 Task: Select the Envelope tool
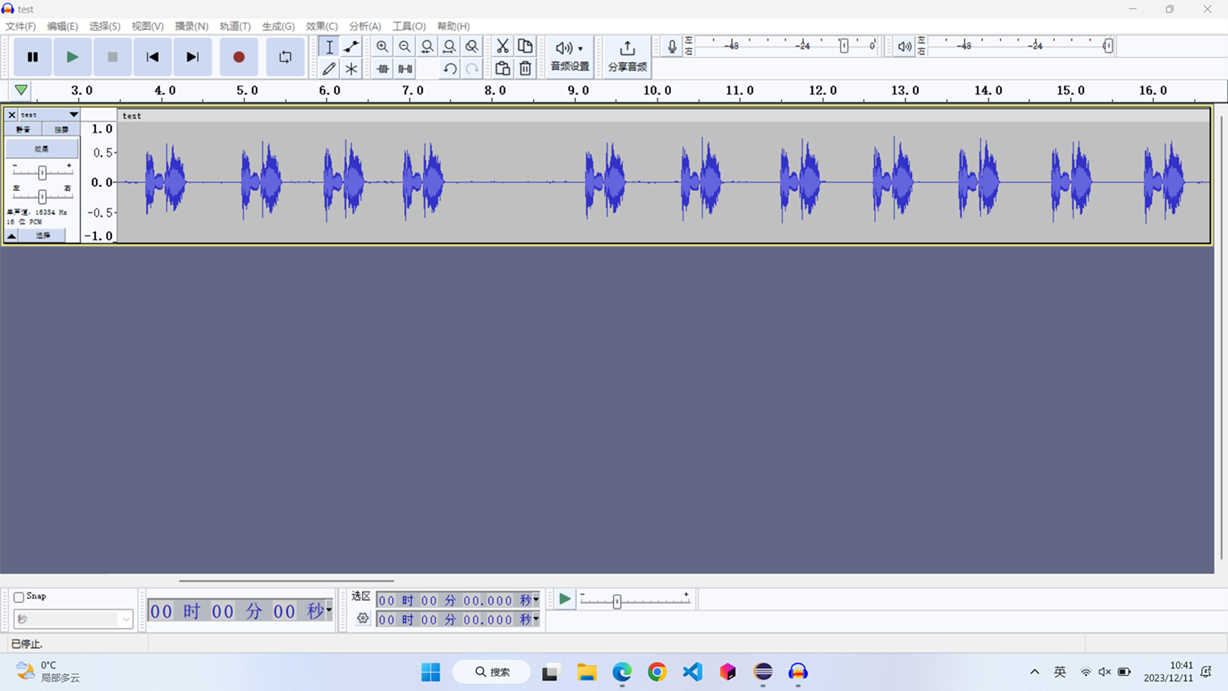[351, 47]
